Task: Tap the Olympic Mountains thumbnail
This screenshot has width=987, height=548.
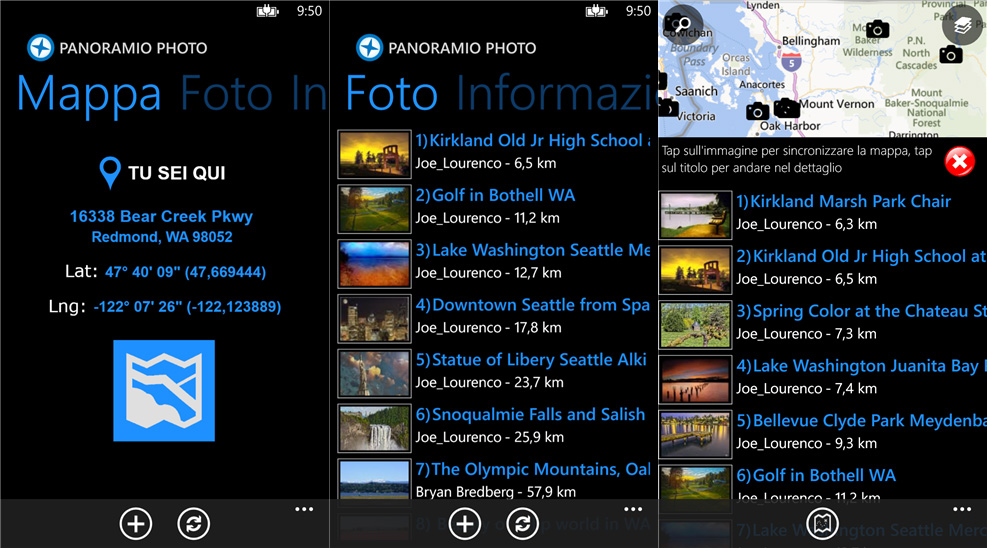Action: coord(375,479)
